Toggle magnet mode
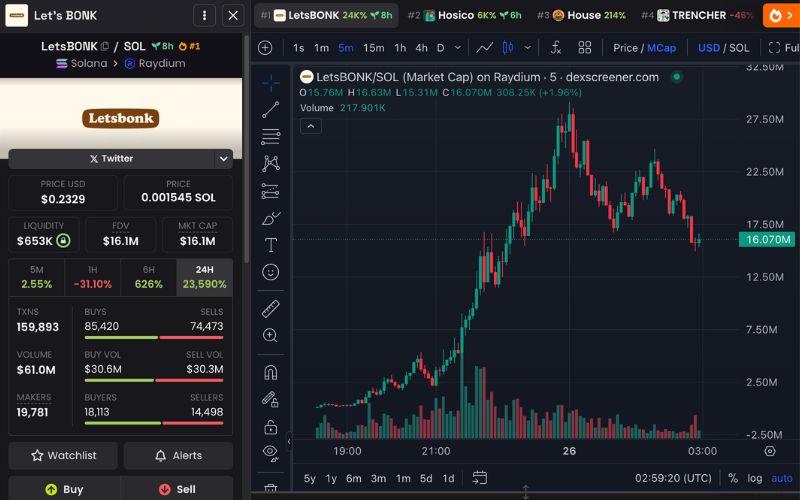The width and height of the screenshot is (800, 500). pyautogui.click(x=270, y=372)
